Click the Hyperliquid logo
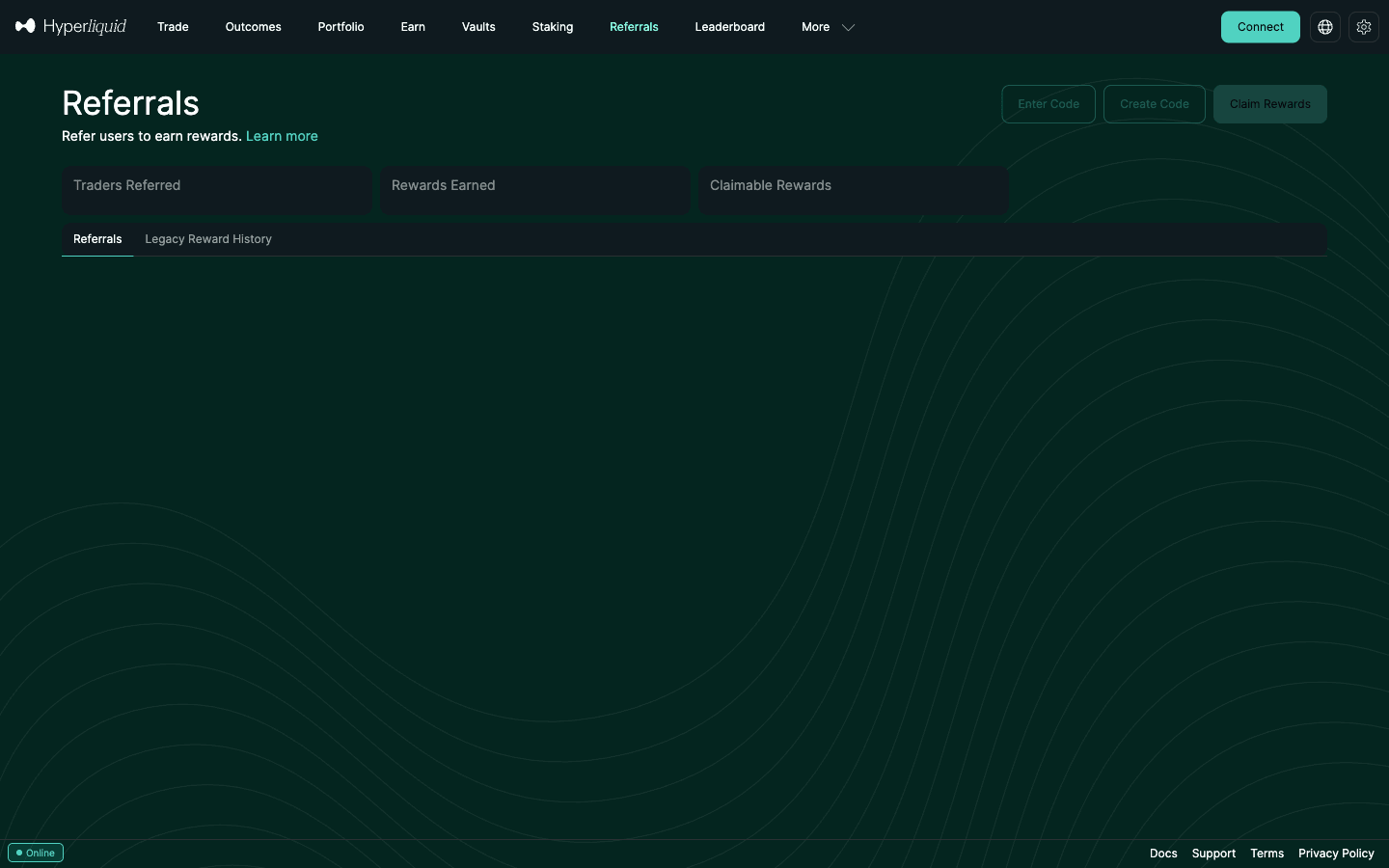This screenshot has height=868, width=1389. (x=70, y=26)
